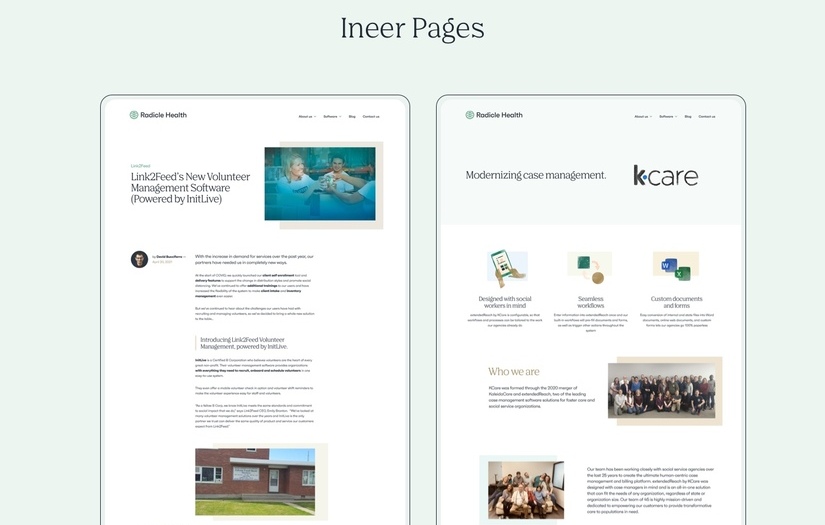
Task: Click the author name David Busoferro
Action: (x=169, y=257)
